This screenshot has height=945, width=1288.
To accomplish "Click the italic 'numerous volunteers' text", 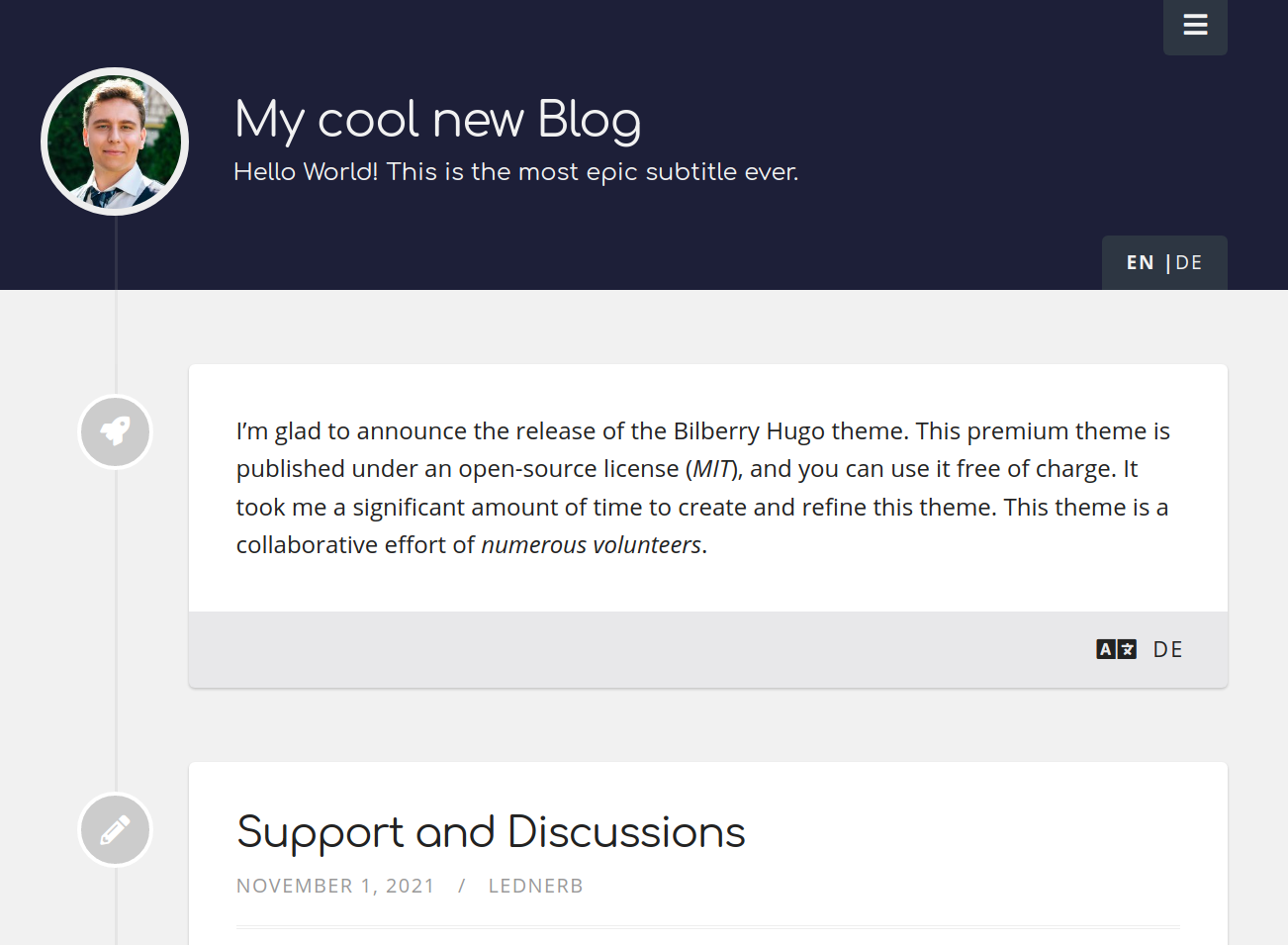I will (591, 545).
